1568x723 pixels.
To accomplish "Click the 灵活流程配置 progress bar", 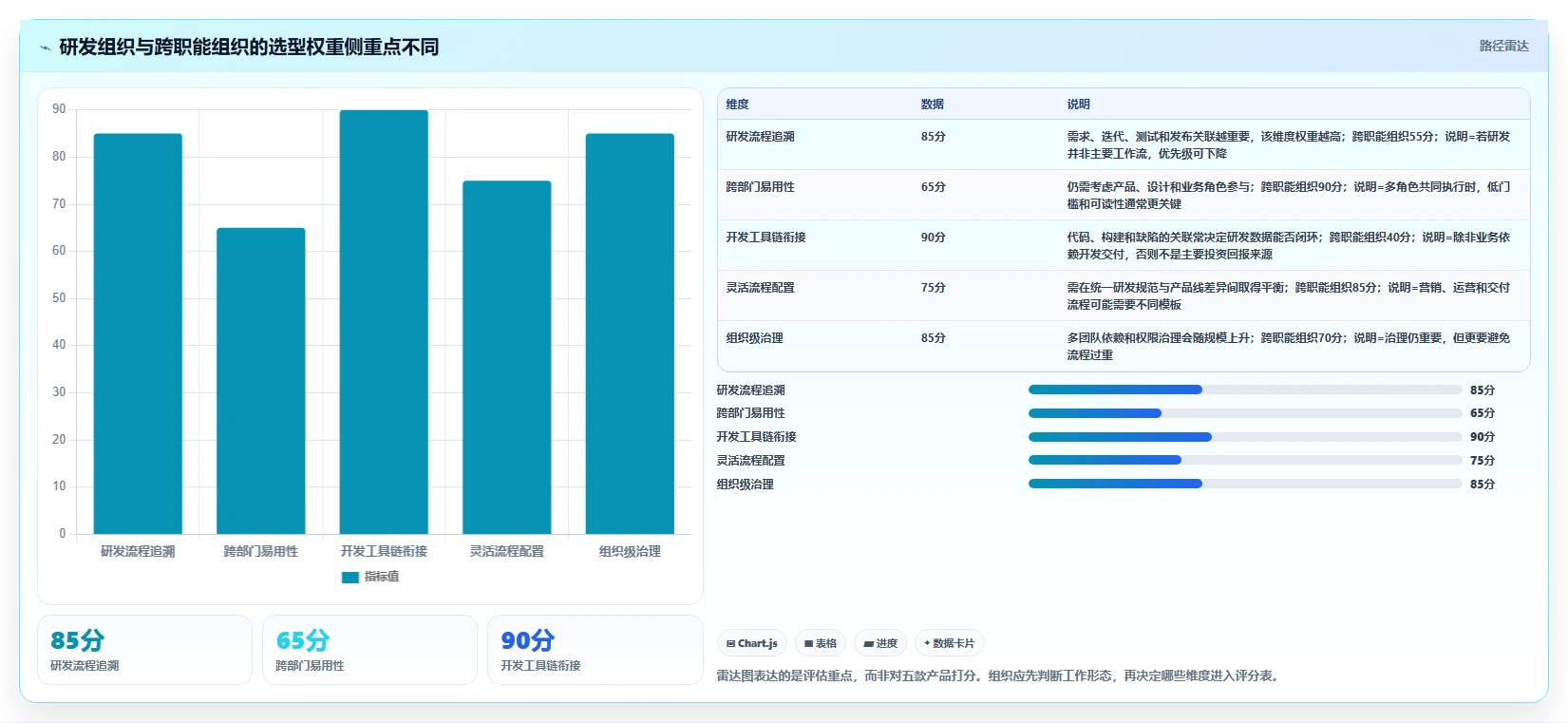I will pos(1245,460).
